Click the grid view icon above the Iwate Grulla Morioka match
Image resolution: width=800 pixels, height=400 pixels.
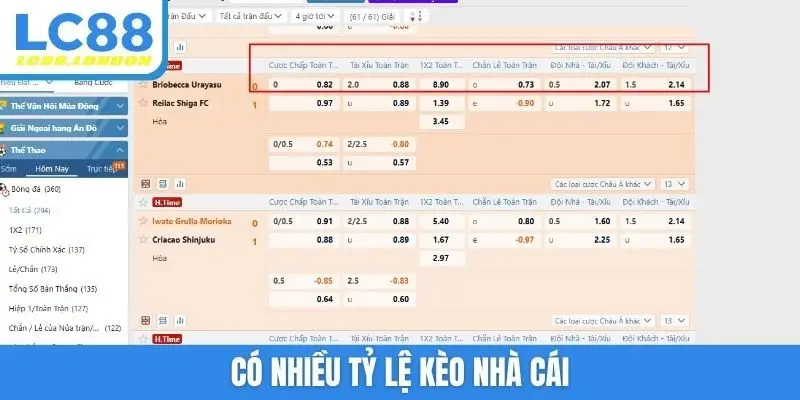(146, 184)
